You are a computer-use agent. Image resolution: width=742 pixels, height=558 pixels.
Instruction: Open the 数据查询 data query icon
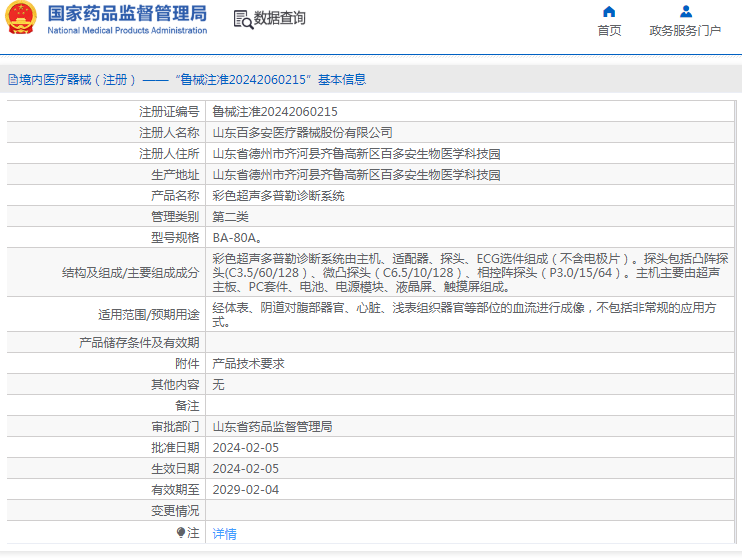coord(243,19)
